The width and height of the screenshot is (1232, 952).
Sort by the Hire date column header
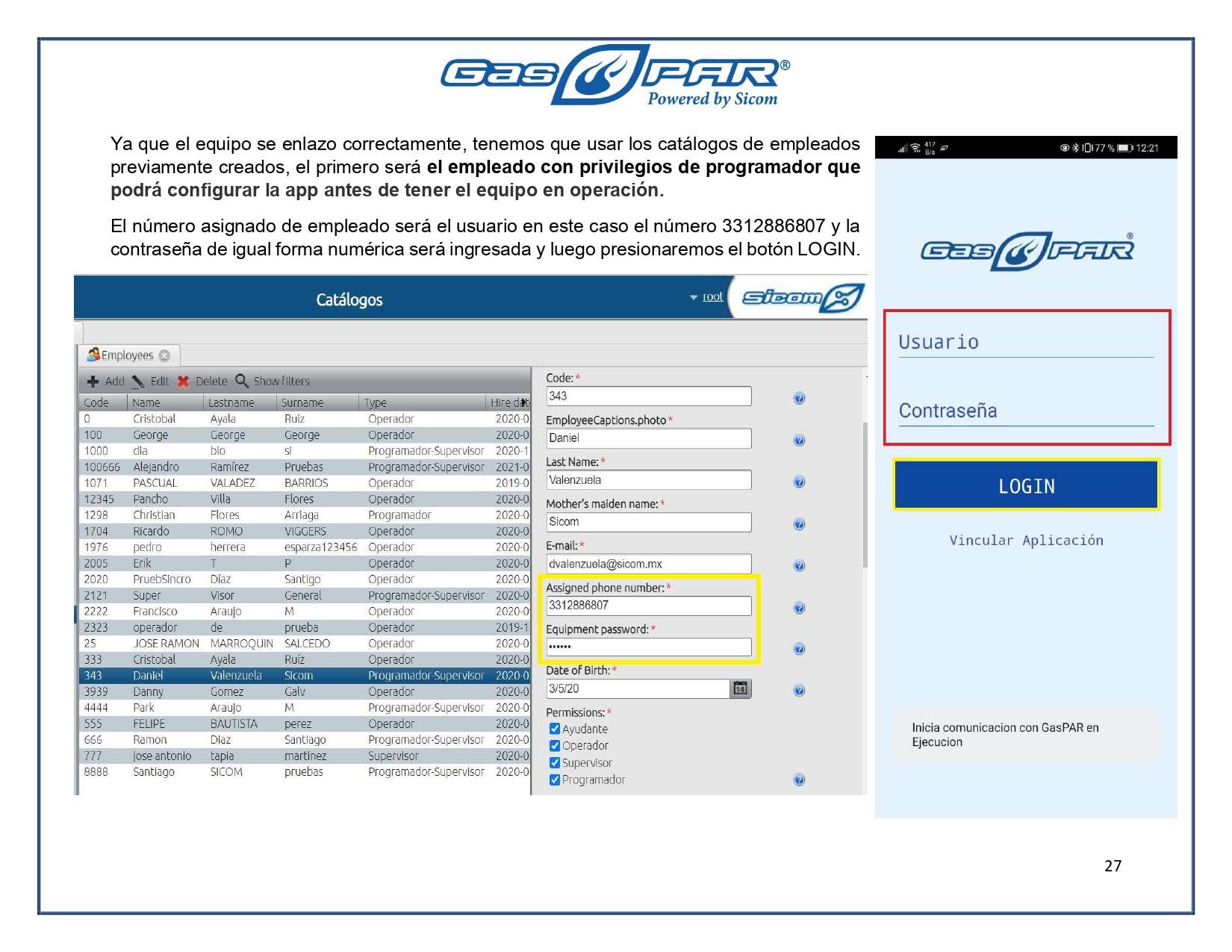click(x=508, y=403)
